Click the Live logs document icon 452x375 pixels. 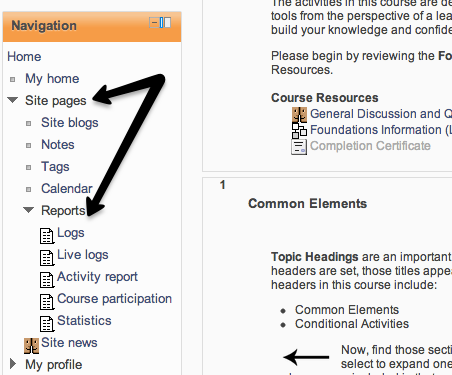coord(47,258)
